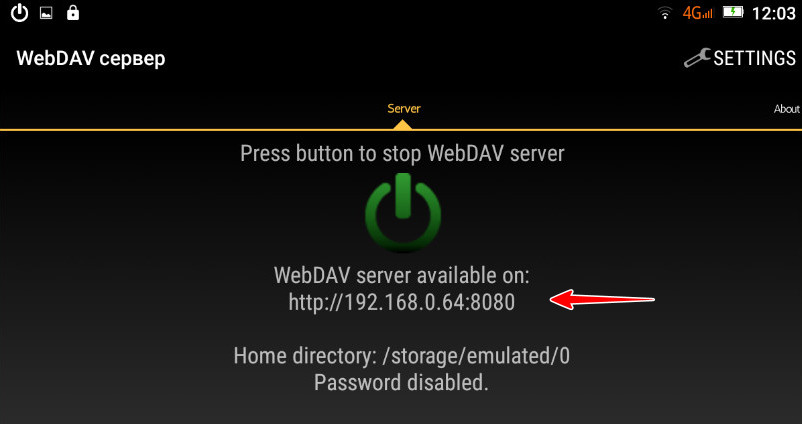The height and width of the screenshot is (424, 802).
Task: Tap the Home directory /storage/emulated/0 text
Action: (x=402, y=356)
